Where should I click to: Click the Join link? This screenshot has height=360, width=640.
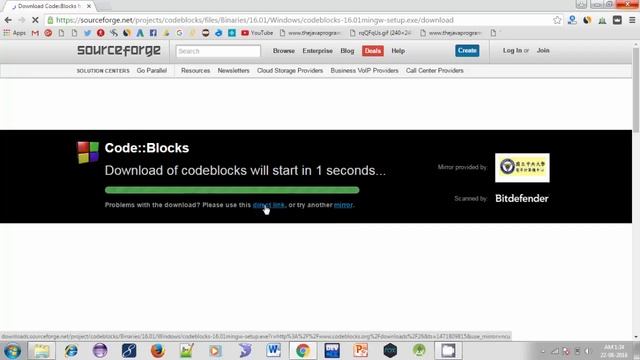(x=543, y=50)
